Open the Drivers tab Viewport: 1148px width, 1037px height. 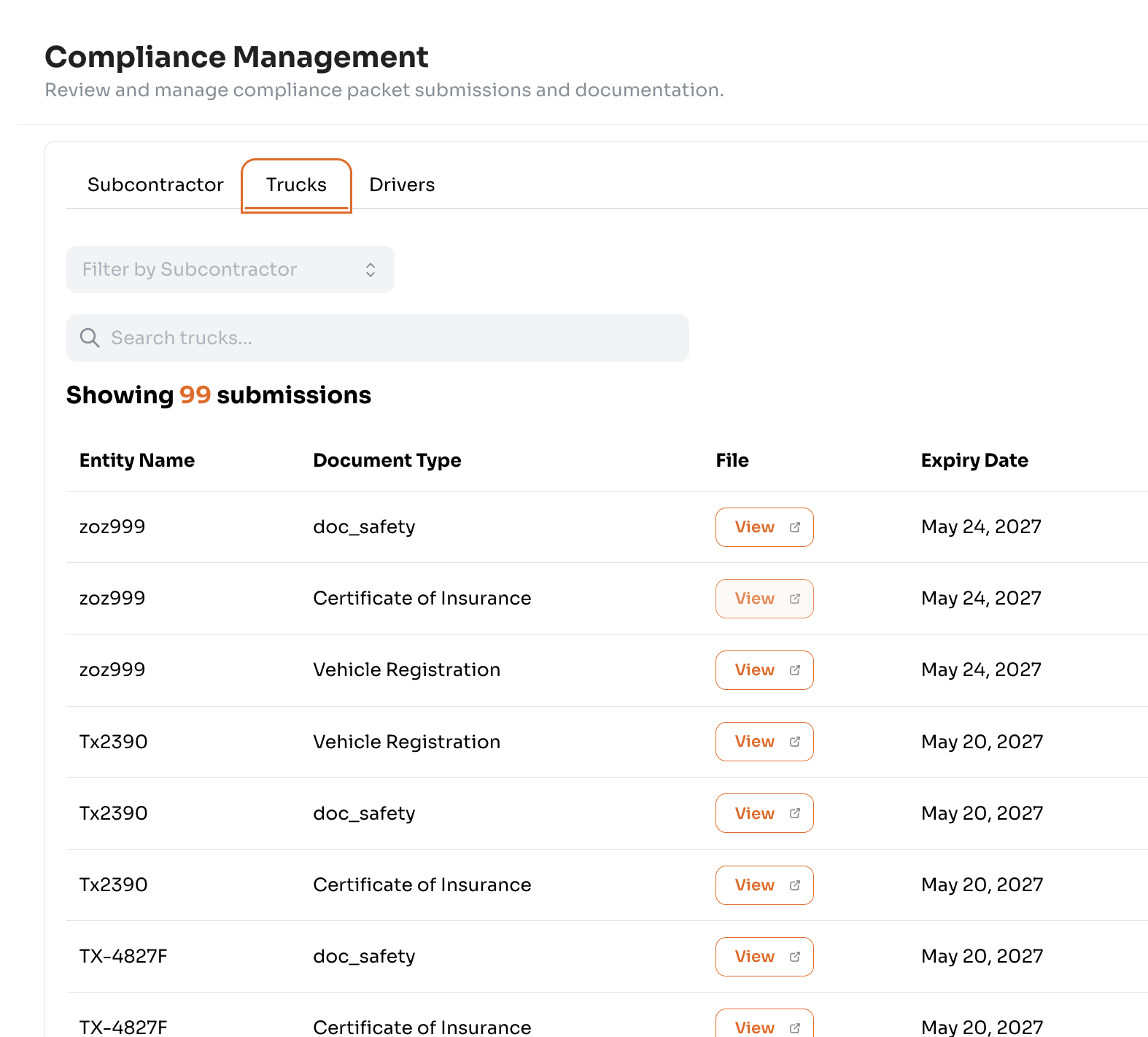[x=402, y=185]
